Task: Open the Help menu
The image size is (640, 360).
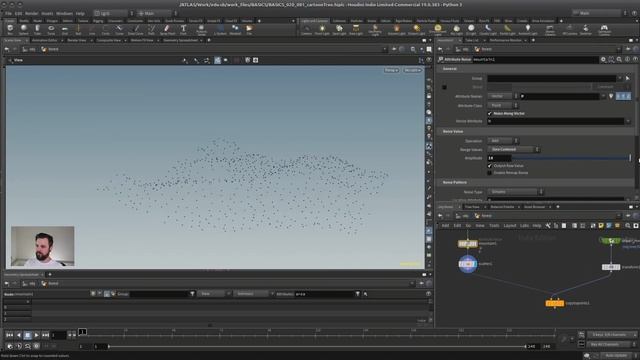Action: pos(80,13)
